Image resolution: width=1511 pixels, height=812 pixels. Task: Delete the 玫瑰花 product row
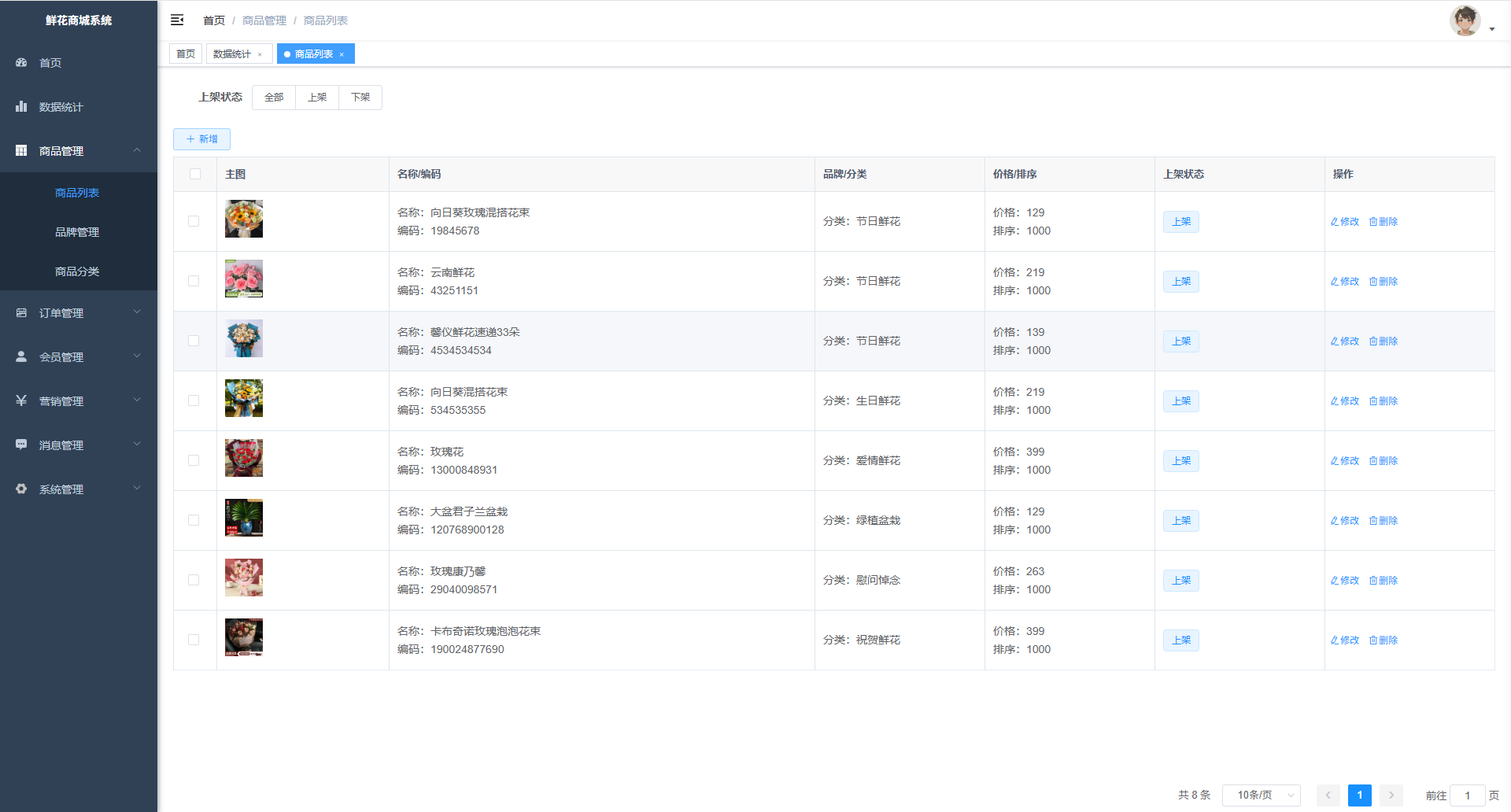[1384, 461]
